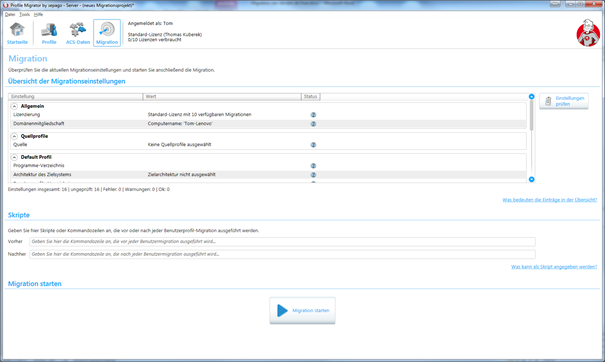
Task: Click status icon for Programme-Verzeichnis row
Action: point(313,166)
